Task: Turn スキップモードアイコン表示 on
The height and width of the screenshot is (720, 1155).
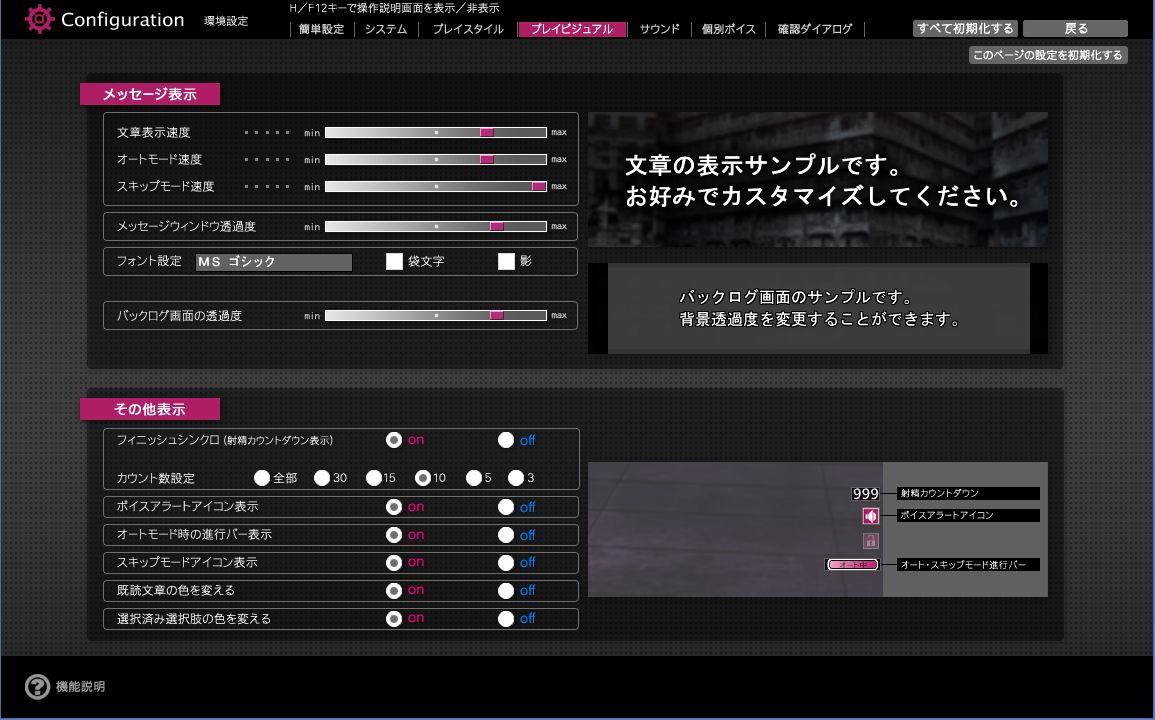Action: (x=394, y=563)
